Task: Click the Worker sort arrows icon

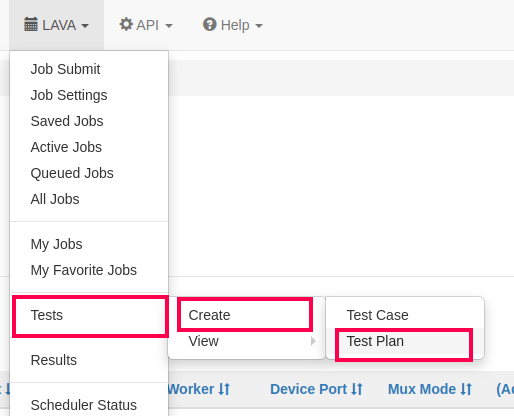Action: (224, 389)
